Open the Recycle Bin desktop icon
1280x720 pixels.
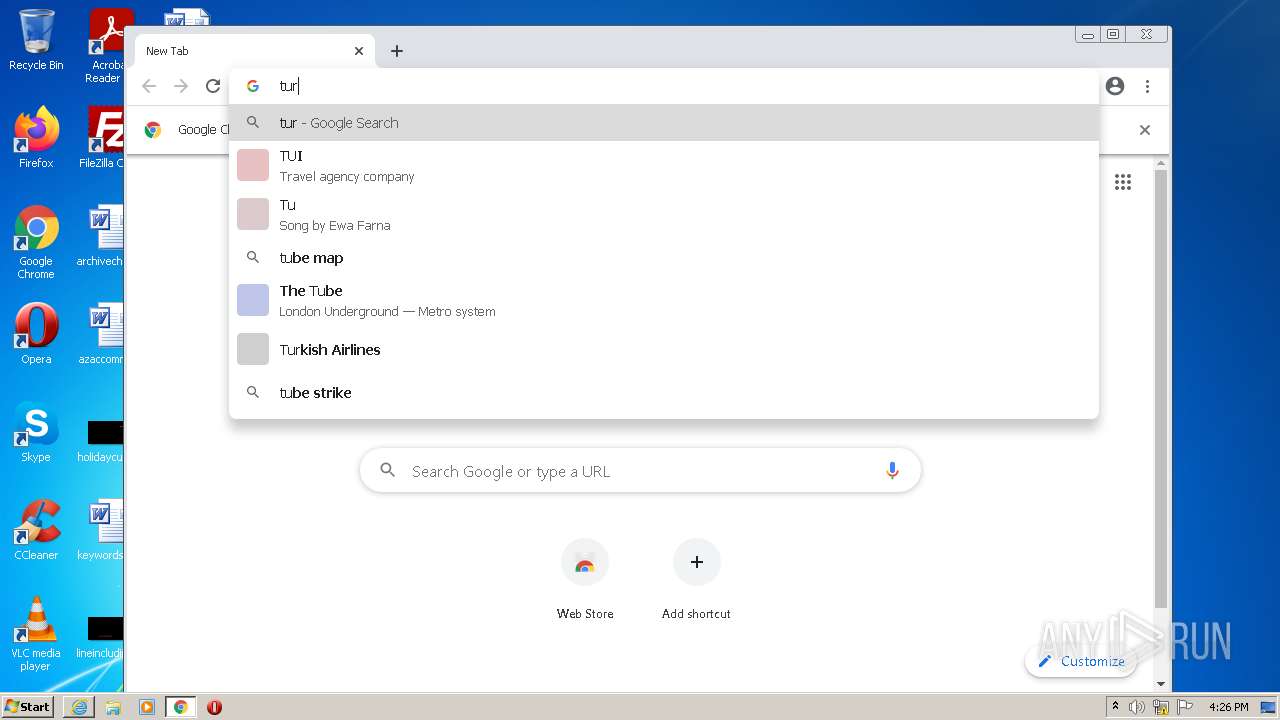coord(36,40)
